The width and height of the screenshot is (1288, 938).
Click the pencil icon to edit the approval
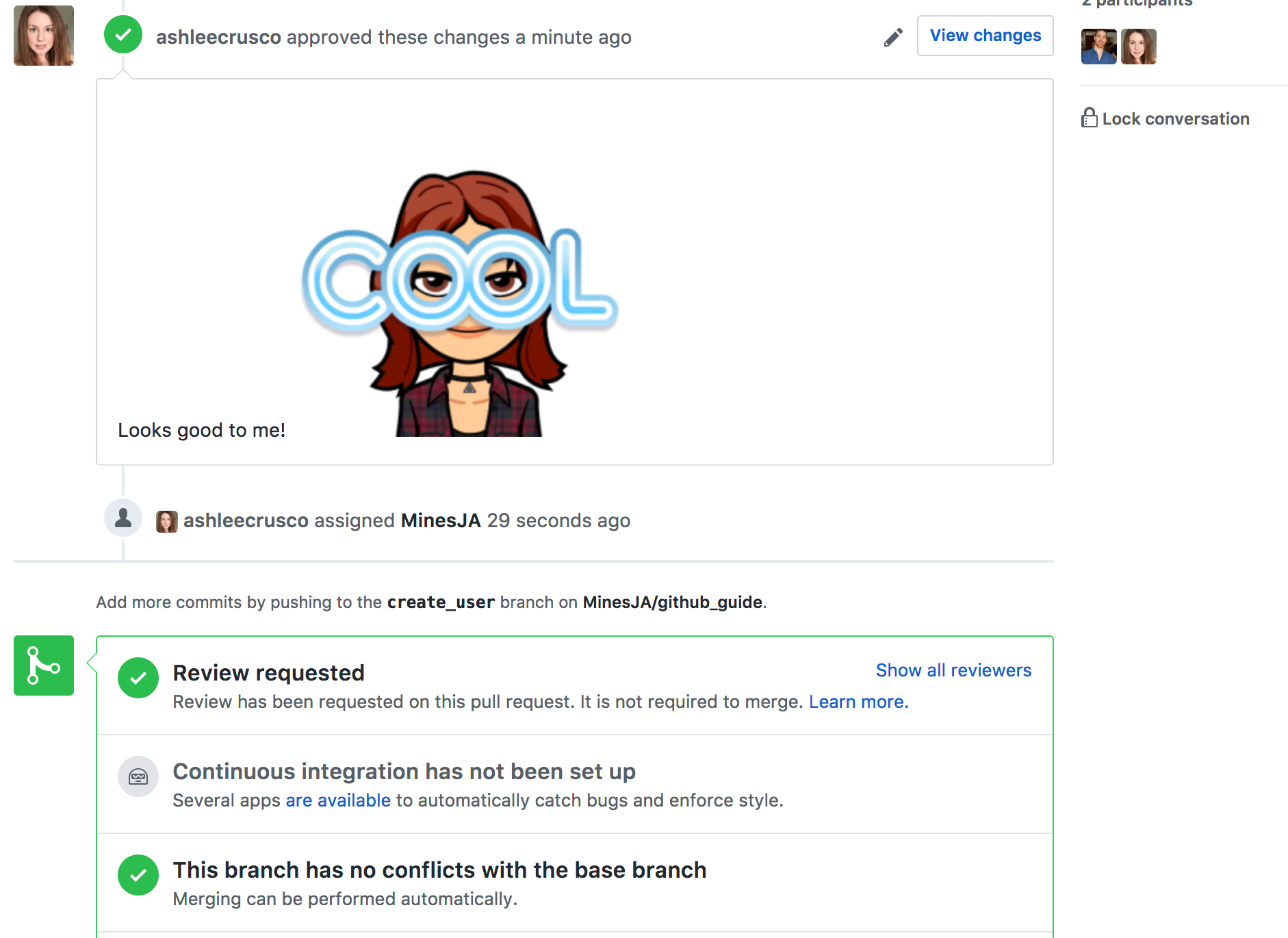892,37
